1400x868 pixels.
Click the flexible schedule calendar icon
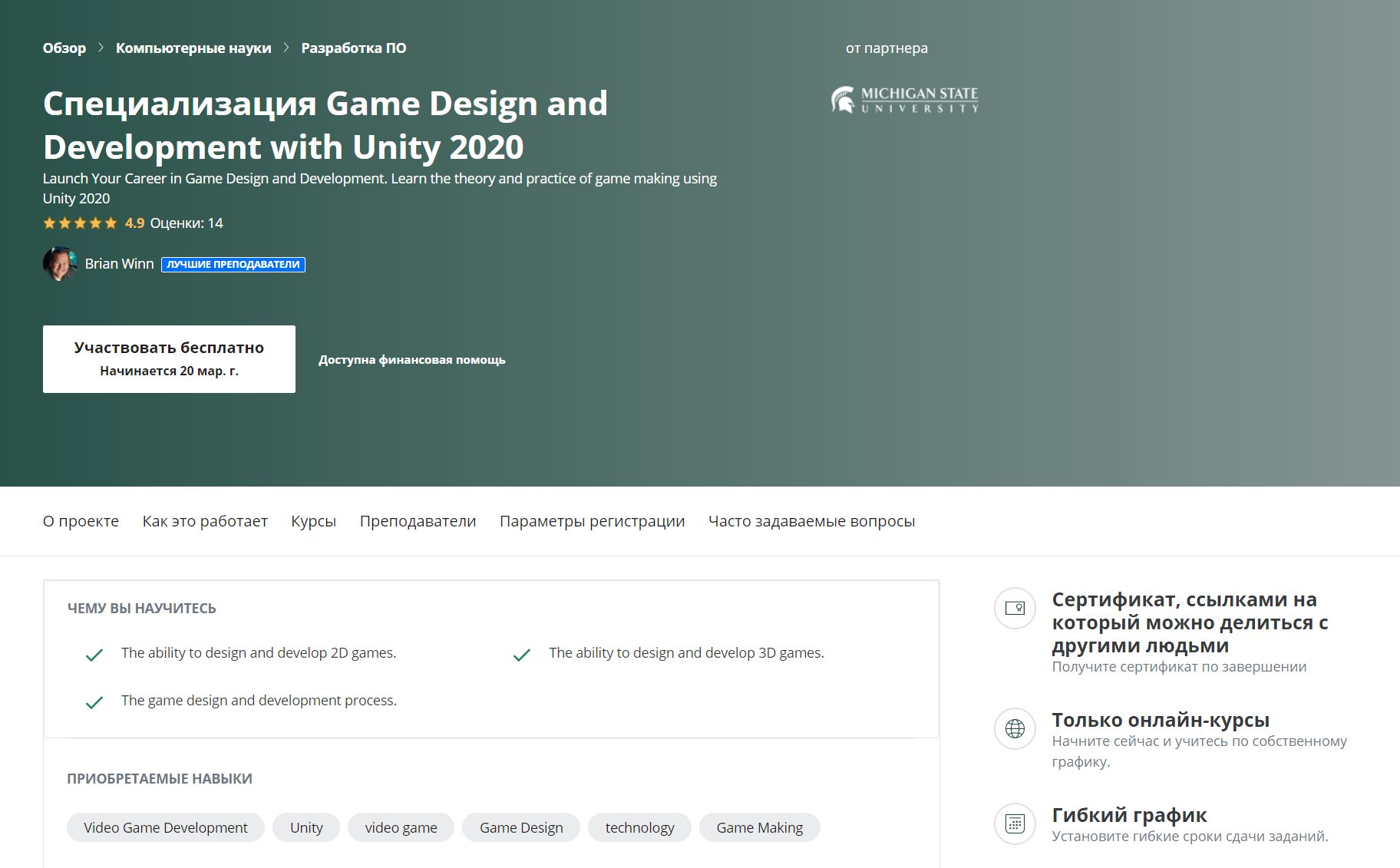coord(1015,823)
